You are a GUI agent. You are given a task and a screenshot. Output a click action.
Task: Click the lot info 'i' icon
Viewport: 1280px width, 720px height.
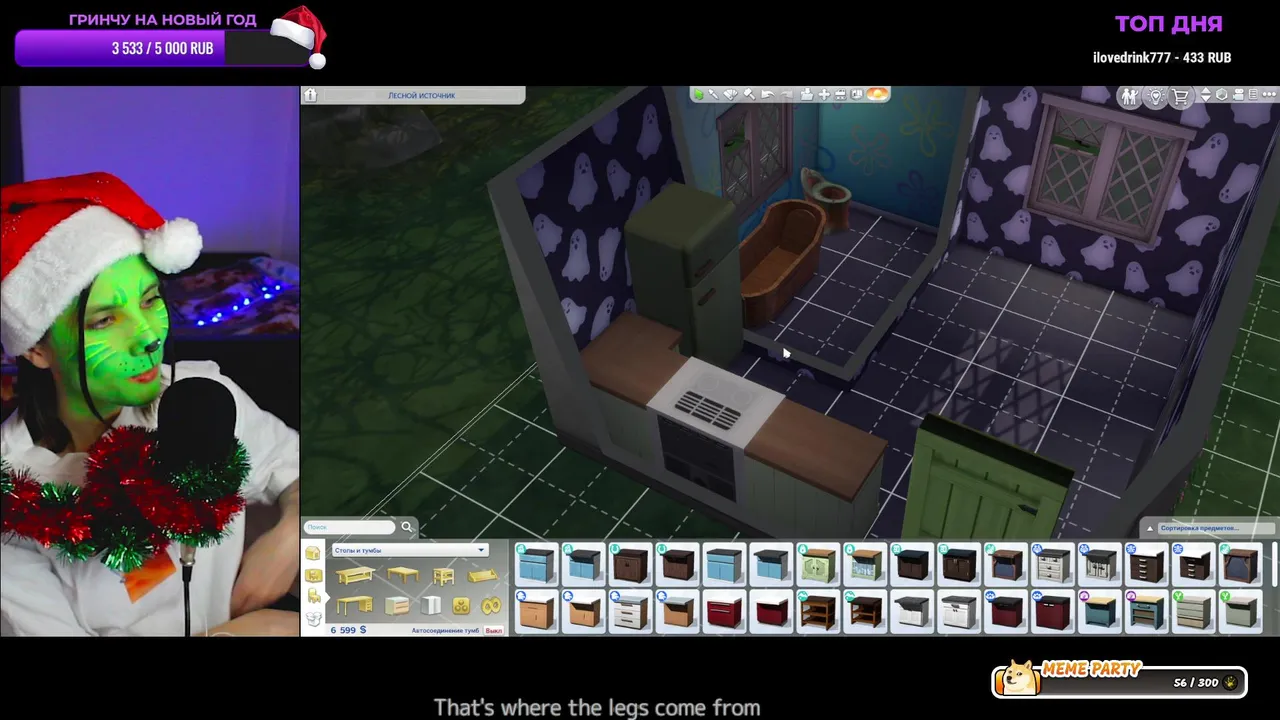pos(310,95)
